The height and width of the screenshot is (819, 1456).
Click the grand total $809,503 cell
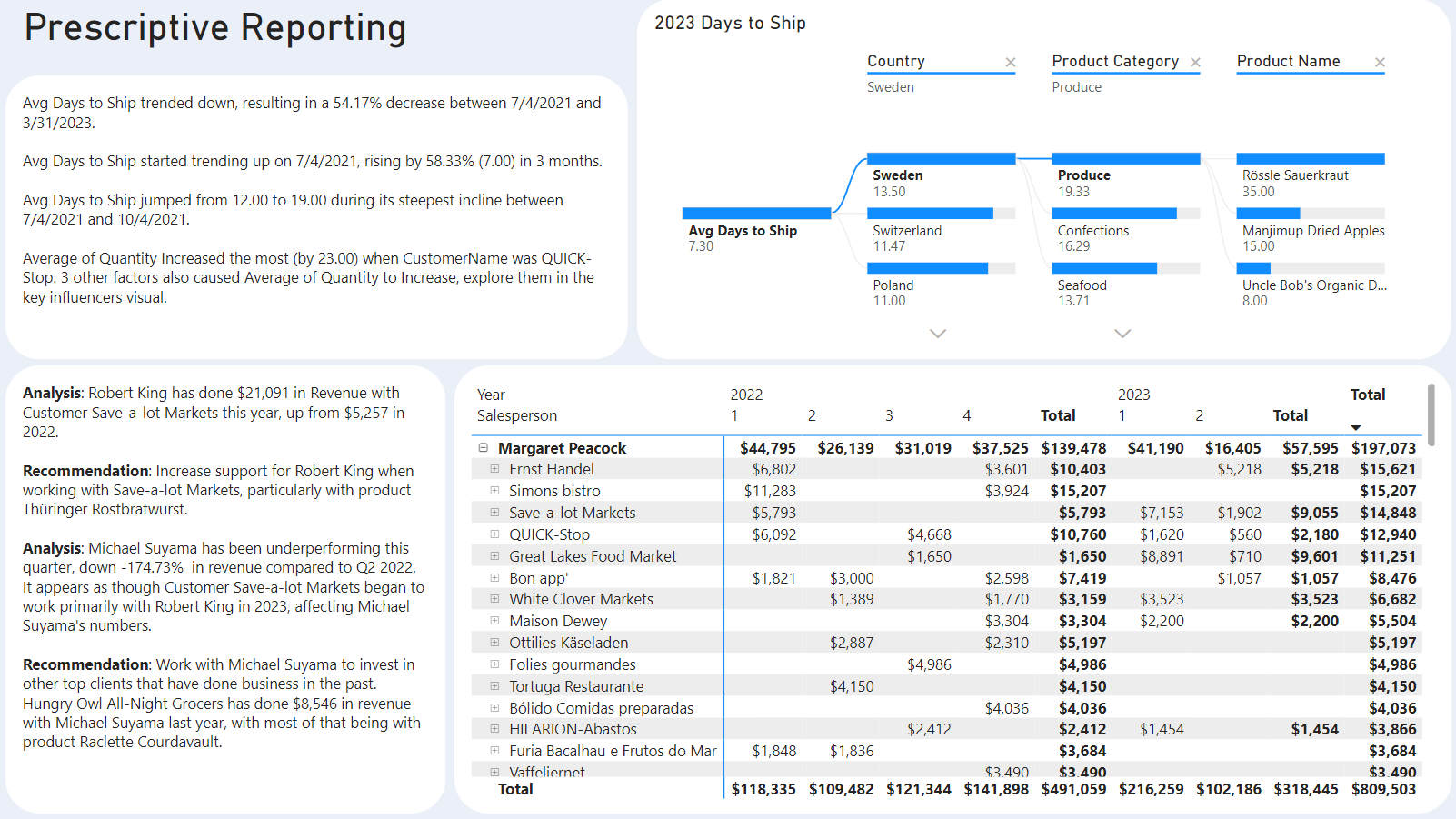pos(1383,789)
